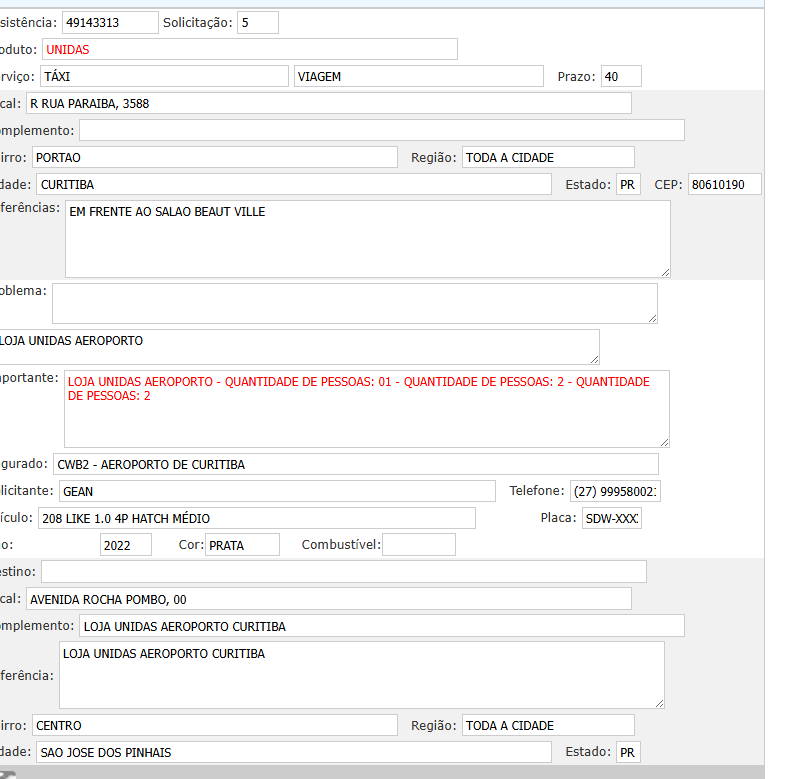Click the Bairro field with PORTAO
802x779 pixels.
(215, 157)
